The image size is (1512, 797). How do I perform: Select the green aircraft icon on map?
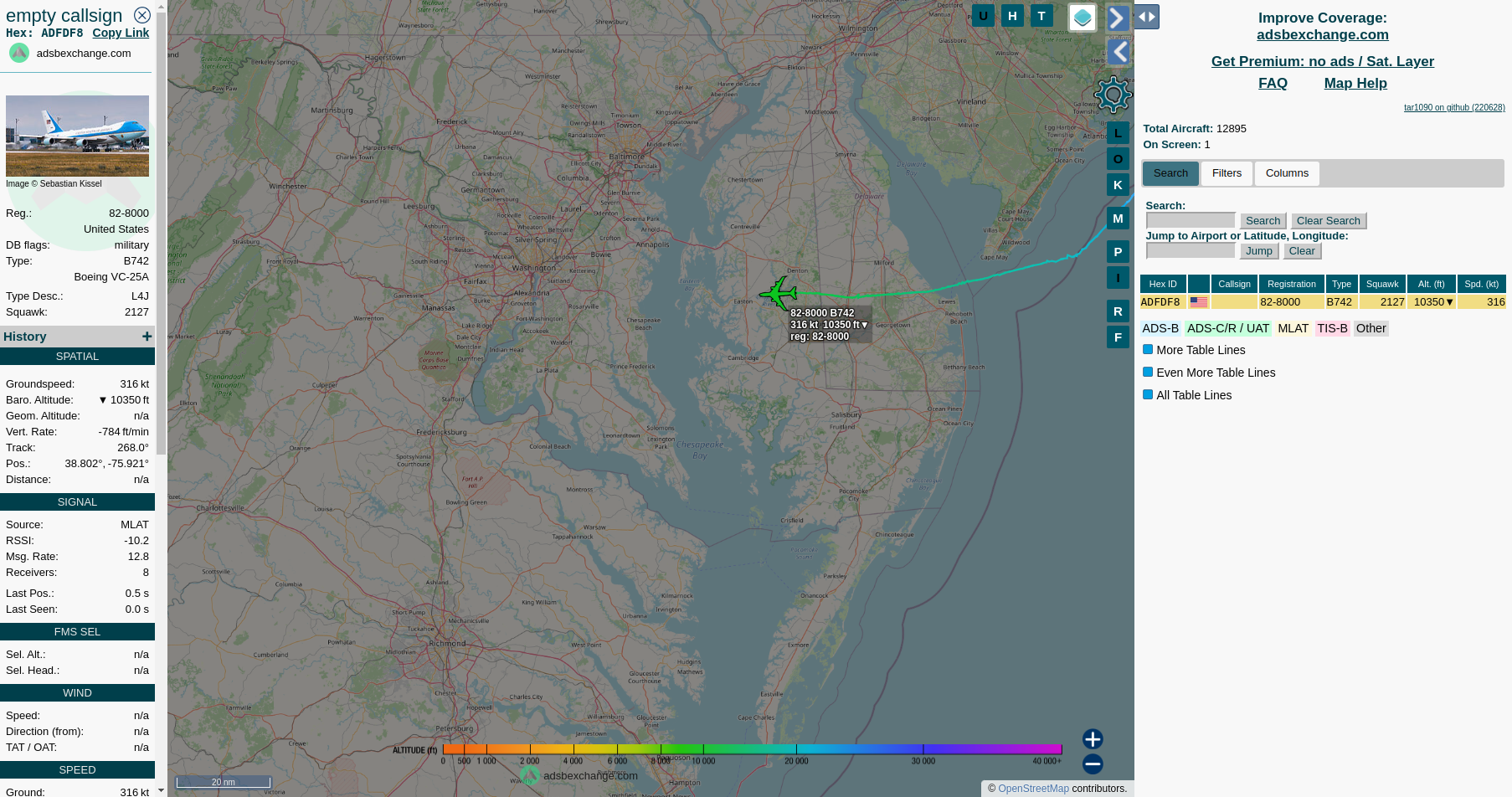[779, 294]
